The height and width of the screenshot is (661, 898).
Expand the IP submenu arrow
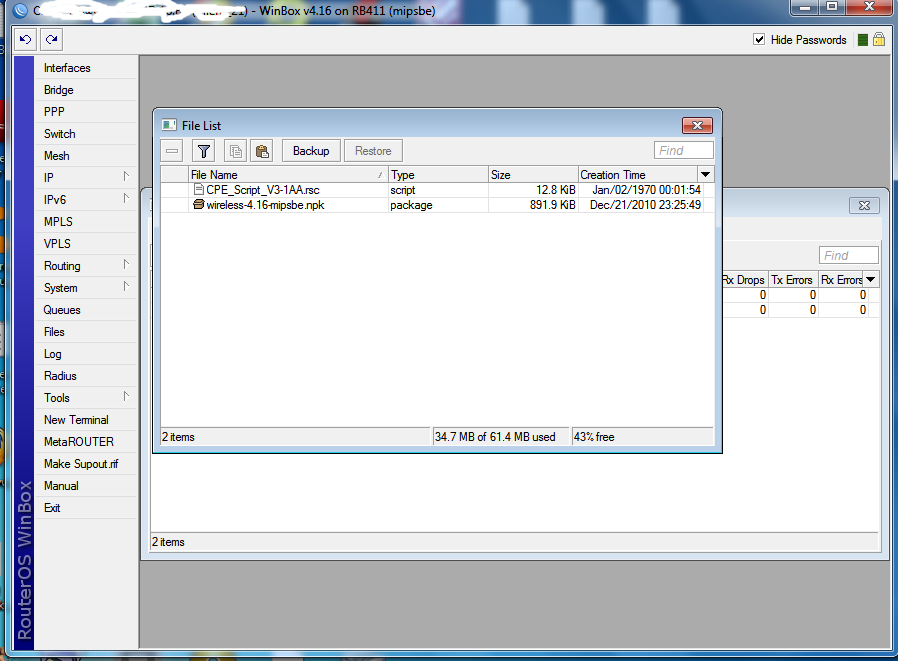point(126,176)
